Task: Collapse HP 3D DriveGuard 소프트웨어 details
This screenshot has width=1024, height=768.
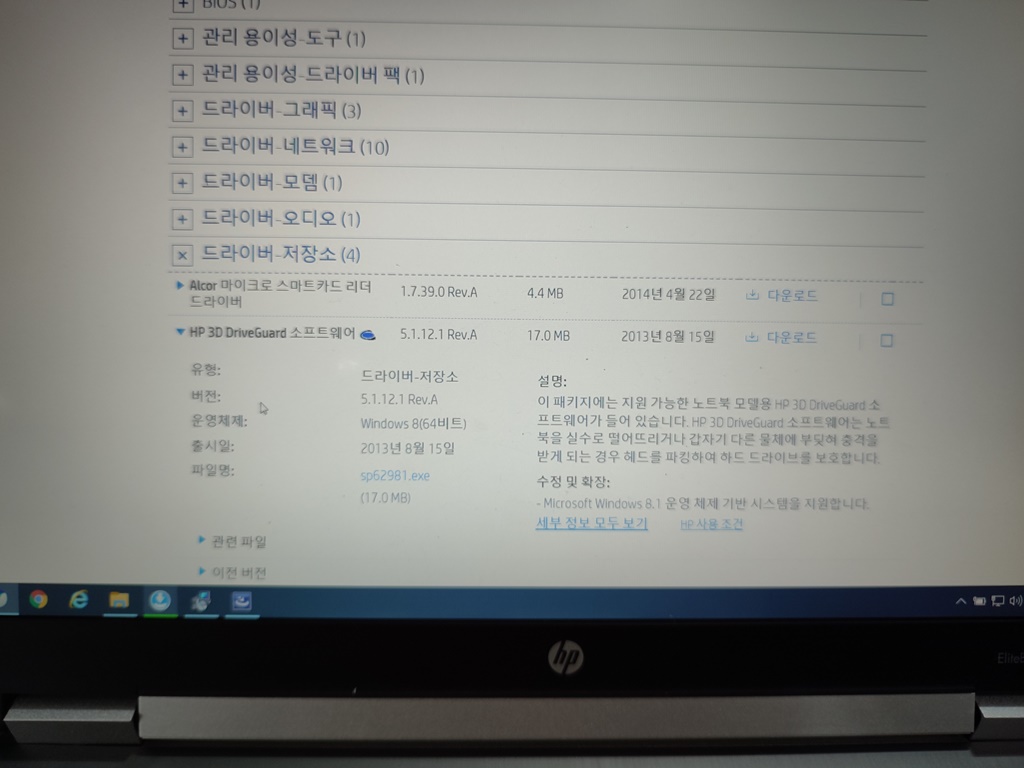Action: point(180,332)
